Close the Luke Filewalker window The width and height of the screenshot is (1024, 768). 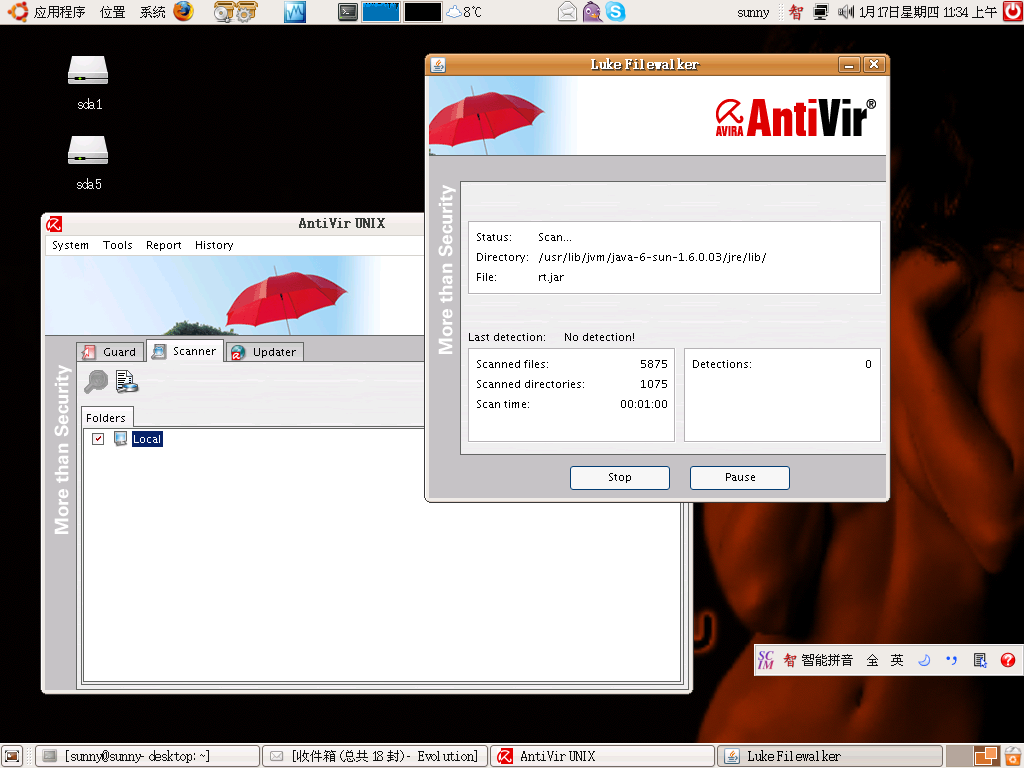click(x=874, y=65)
